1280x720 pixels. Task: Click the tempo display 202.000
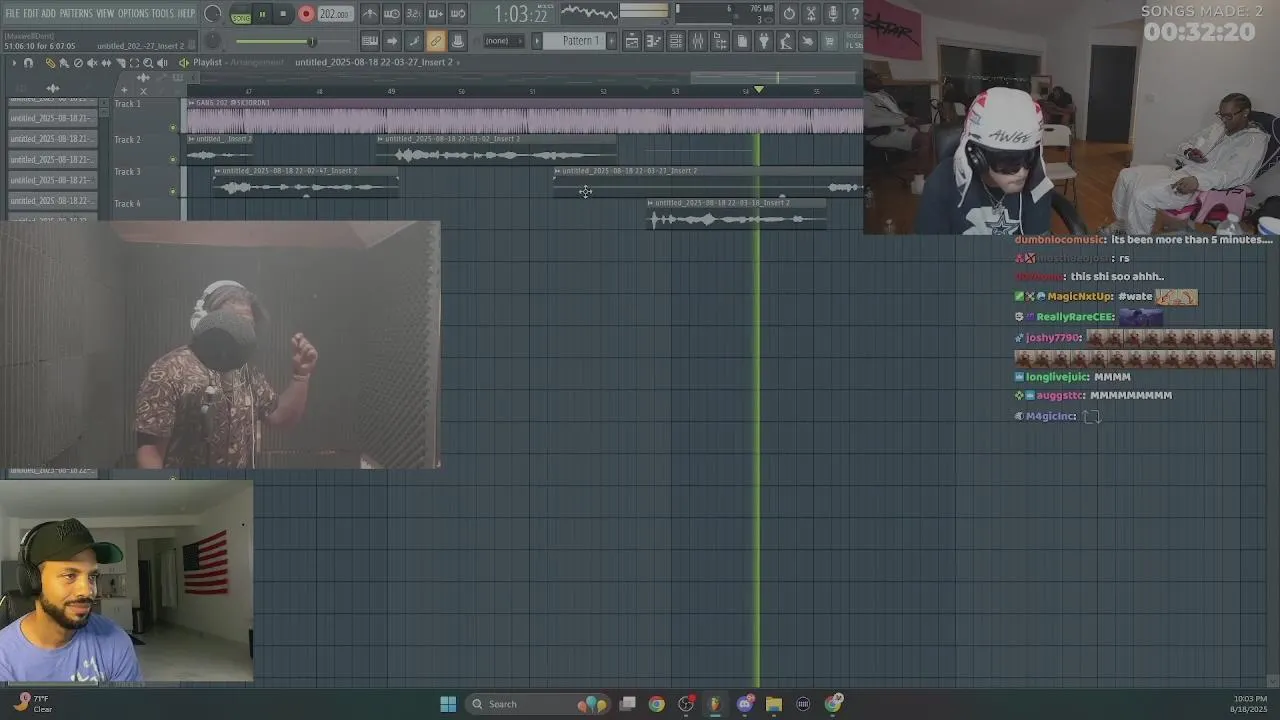pos(336,14)
